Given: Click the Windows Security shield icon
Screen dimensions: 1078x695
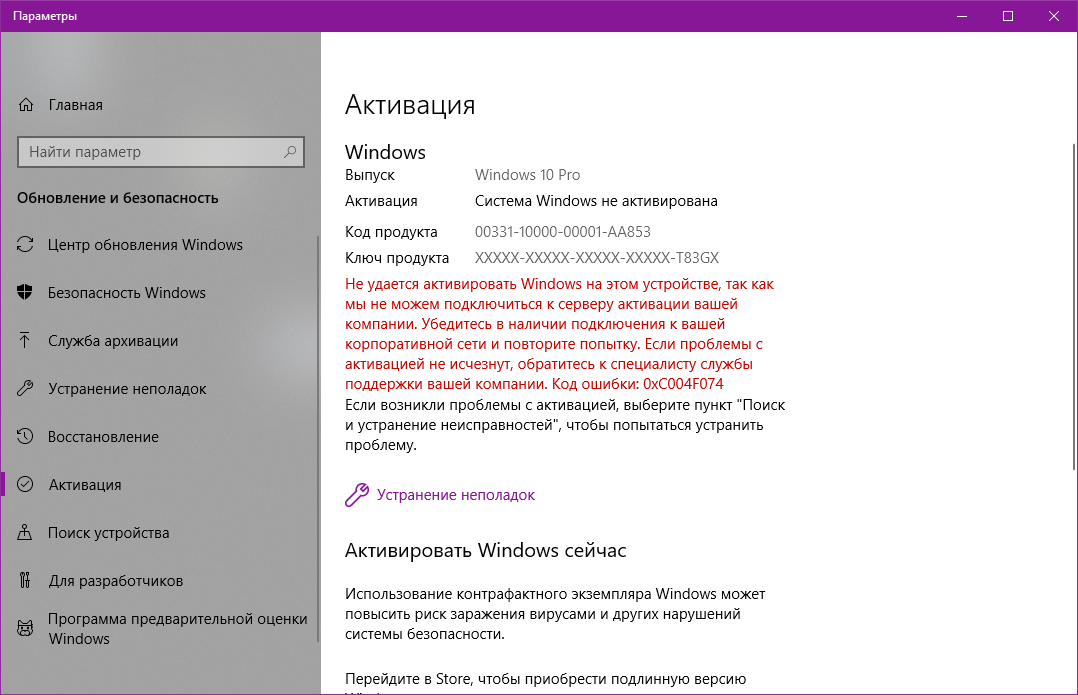Looking at the screenshot, I should click(25, 292).
